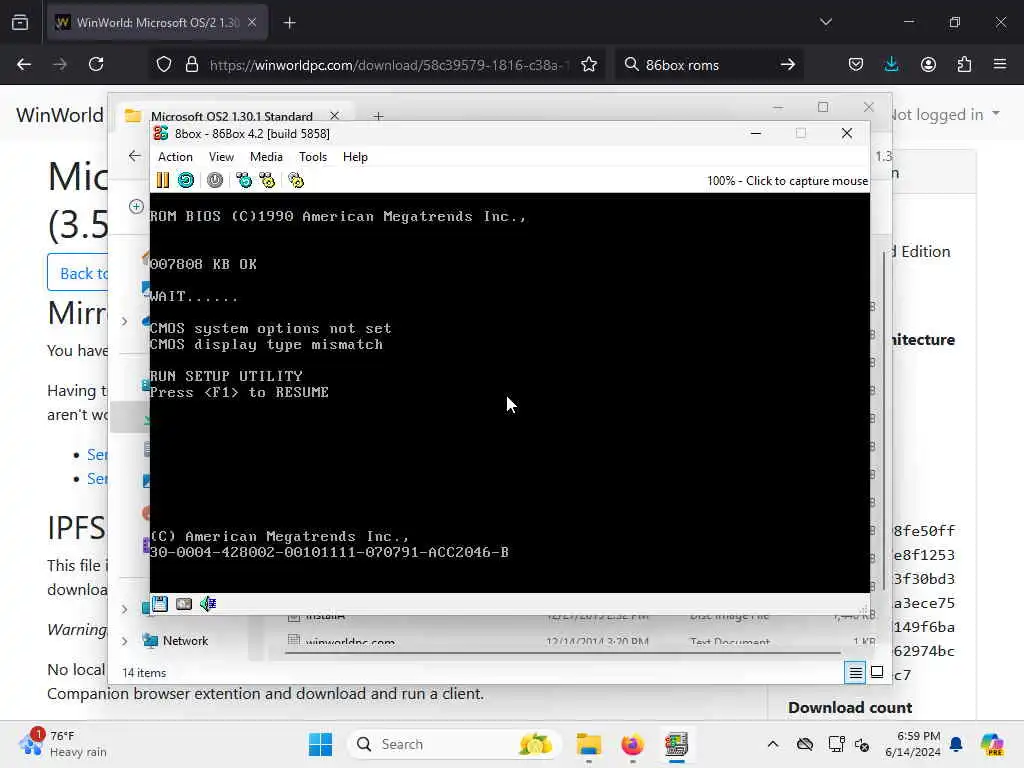Open Firefox from the taskbar
This screenshot has height=768, width=1024.
pyautogui.click(x=632, y=744)
